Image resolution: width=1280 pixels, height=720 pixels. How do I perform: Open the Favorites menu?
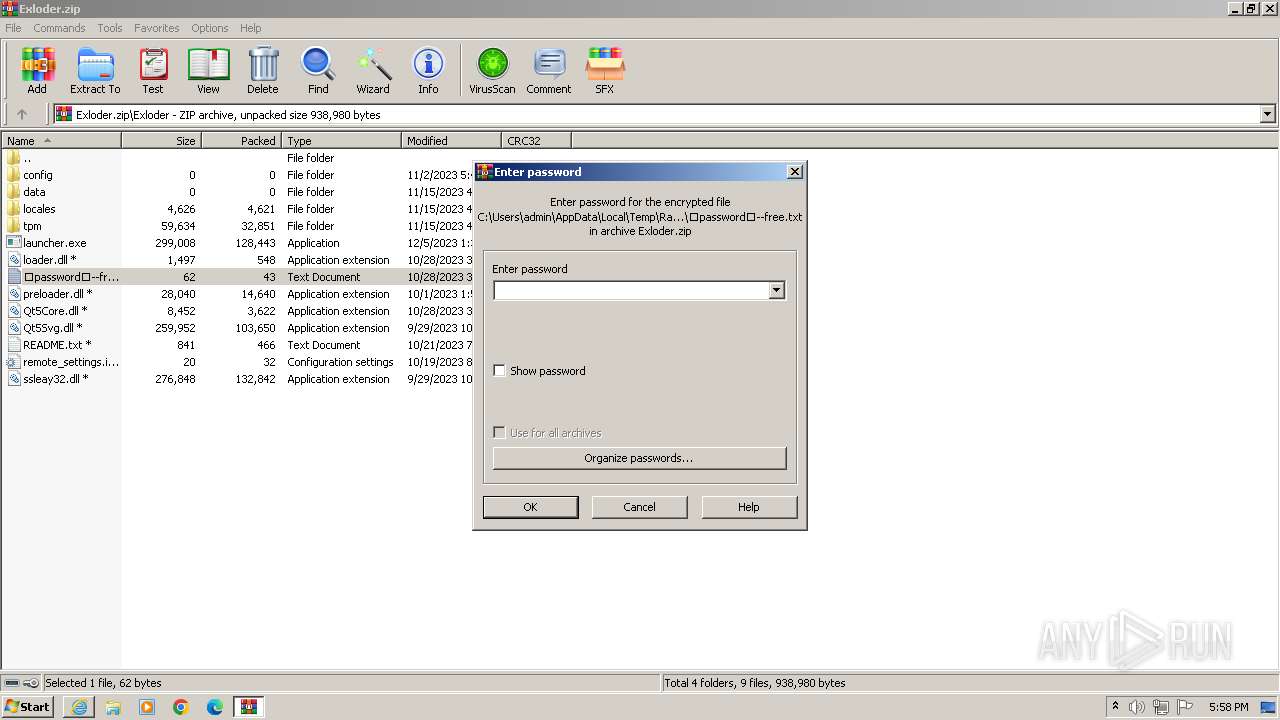click(x=157, y=28)
